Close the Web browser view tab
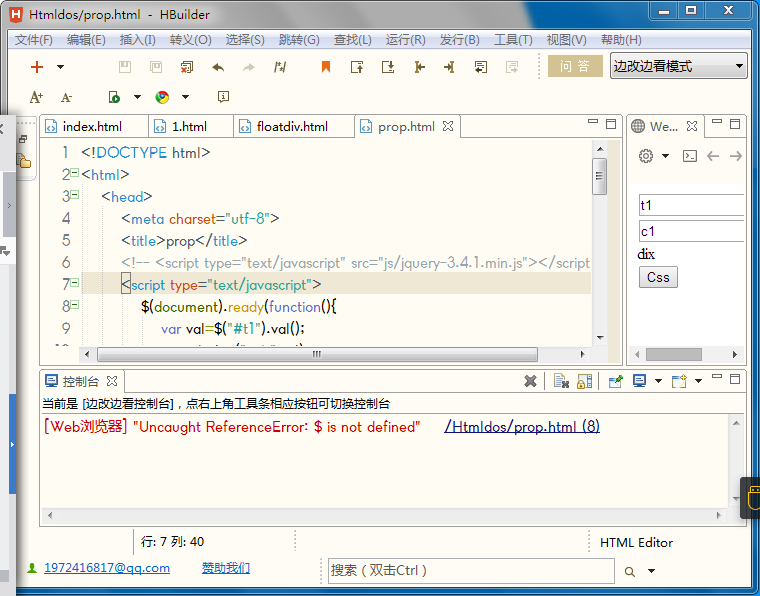The height and width of the screenshot is (596, 760). point(692,126)
